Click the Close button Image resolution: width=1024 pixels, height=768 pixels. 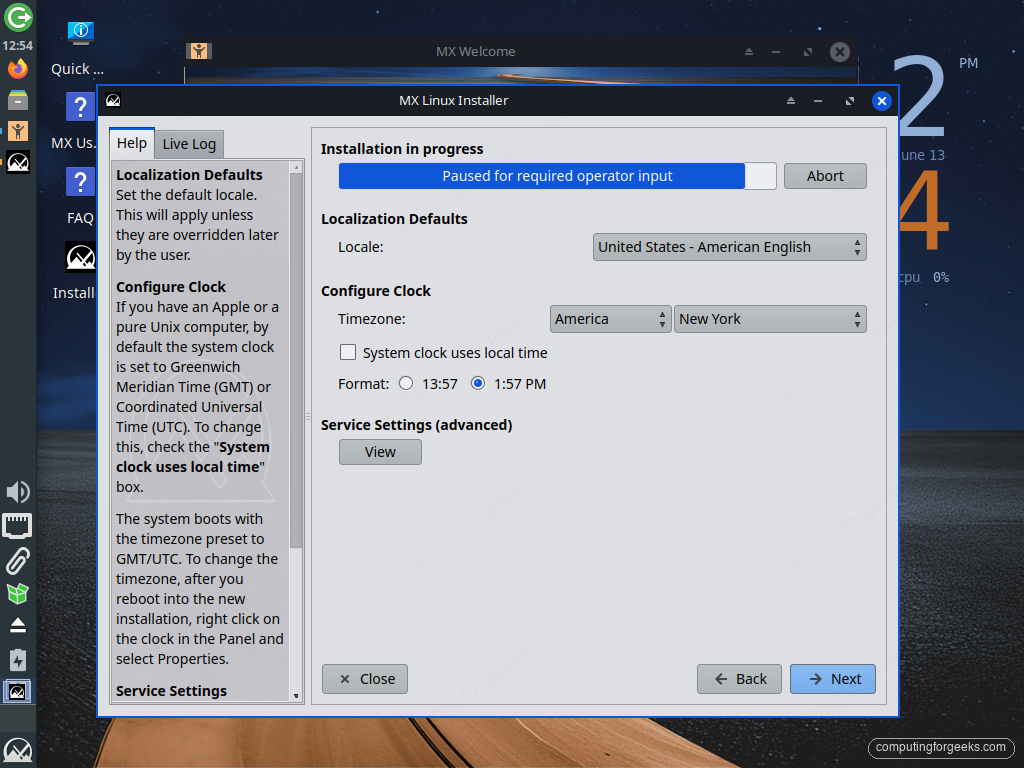365,679
